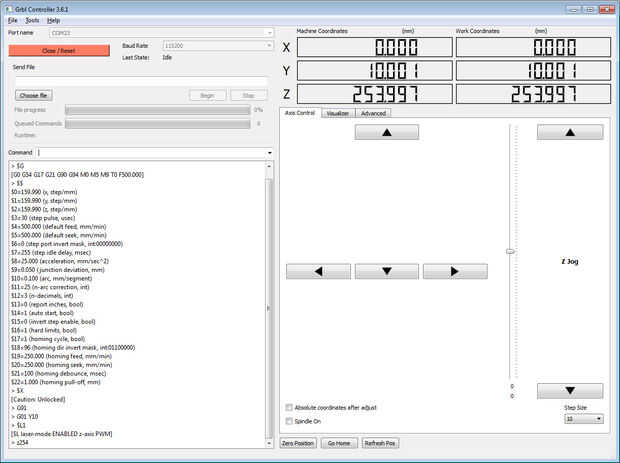This screenshot has height=463, width=620.
Task: Click the '$13=0 (report inches, bool)' line
Action: click(47, 304)
